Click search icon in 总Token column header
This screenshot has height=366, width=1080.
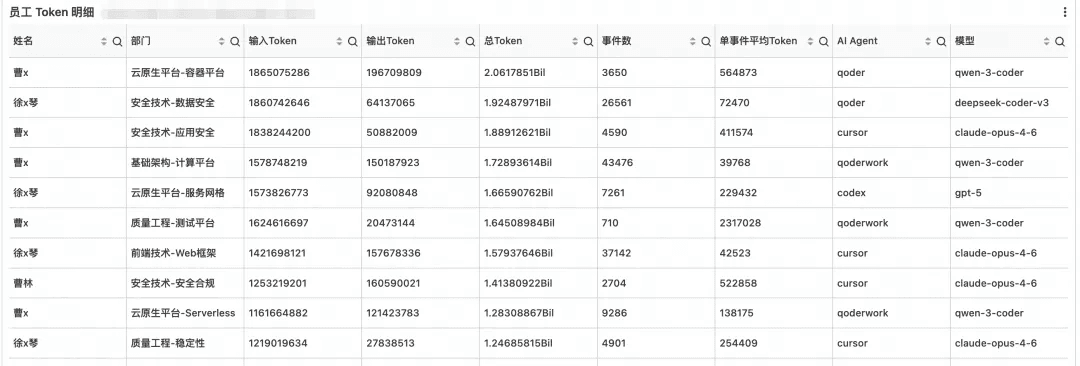588,41
